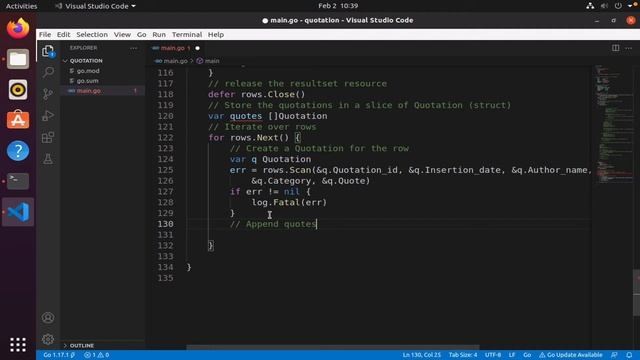640x360 pixels.
Task: Change UTF-8 file encoding
Action: (x=493, y=355)
